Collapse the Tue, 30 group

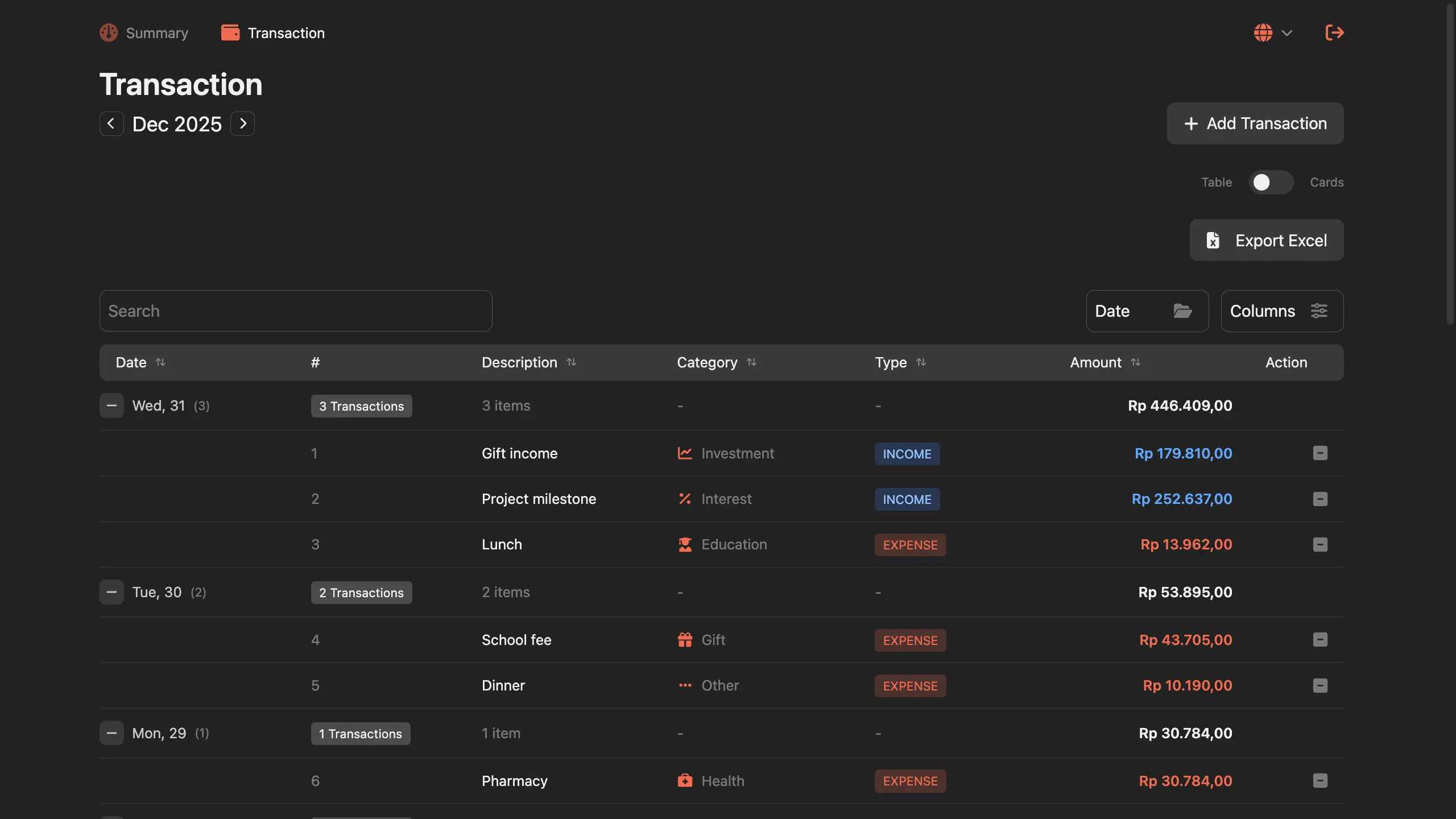(x=111, y=592)
